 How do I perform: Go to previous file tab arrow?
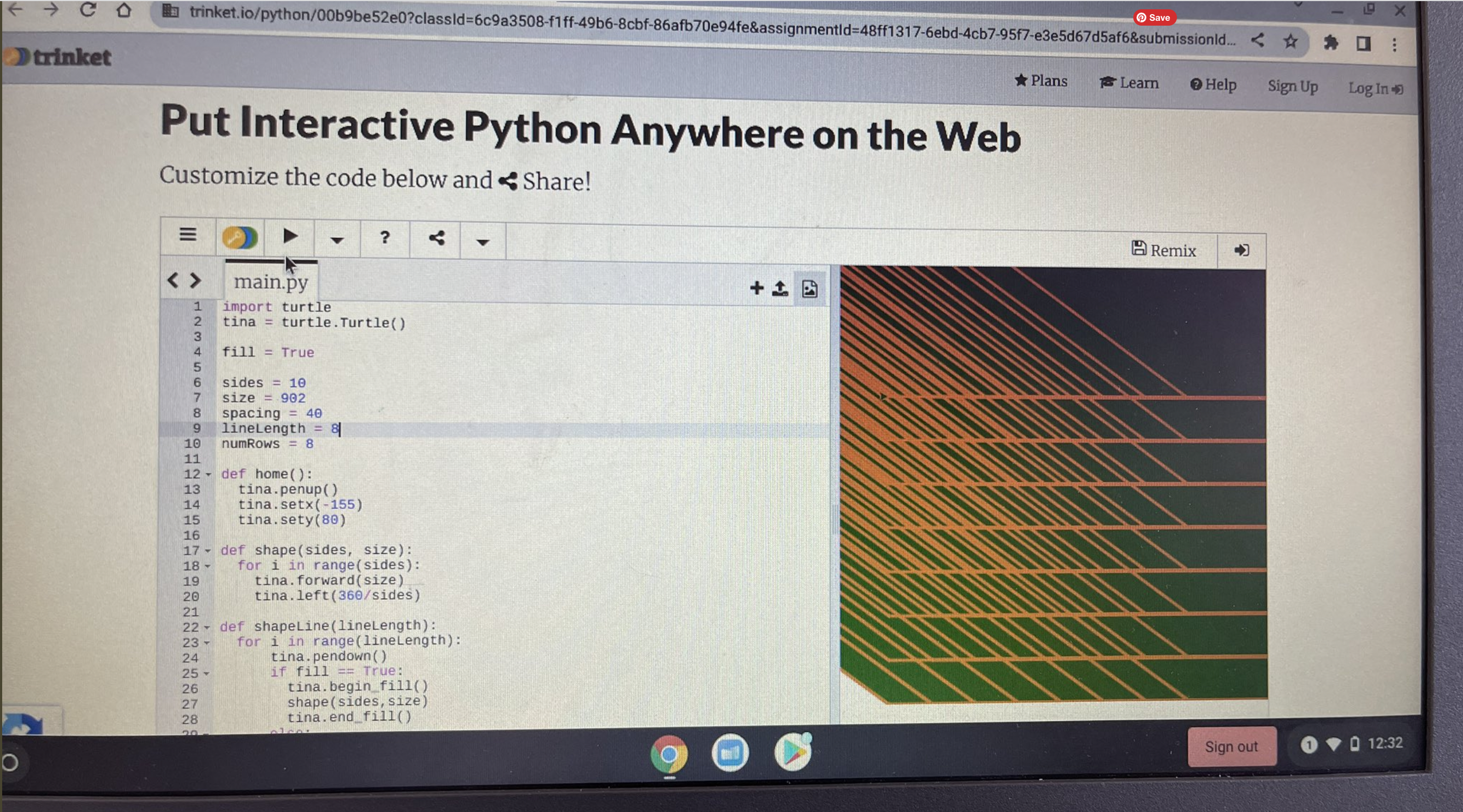pyautogui.click(x=173, y=280)
